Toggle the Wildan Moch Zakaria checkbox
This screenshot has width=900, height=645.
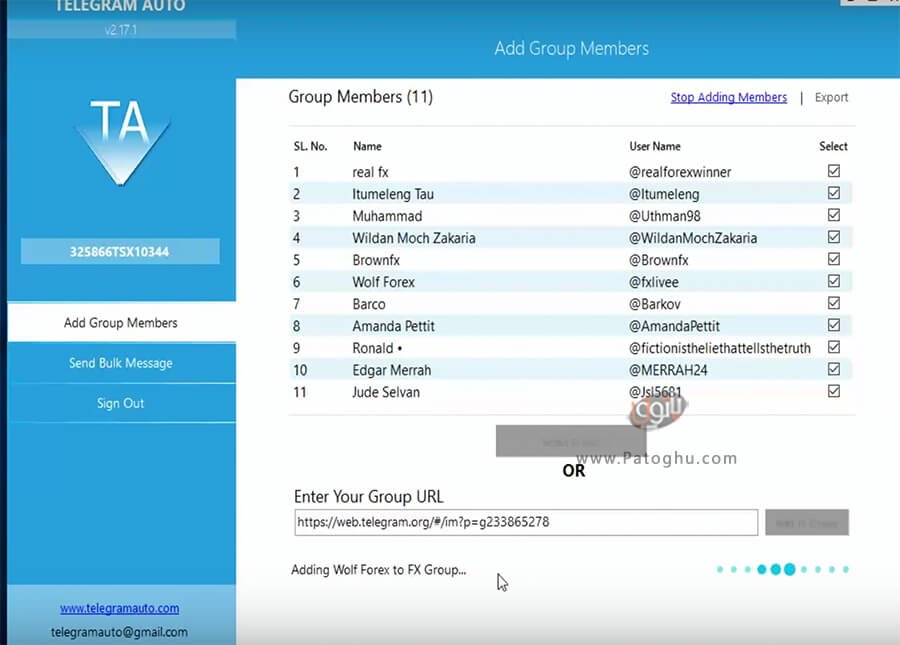[833, 237]
